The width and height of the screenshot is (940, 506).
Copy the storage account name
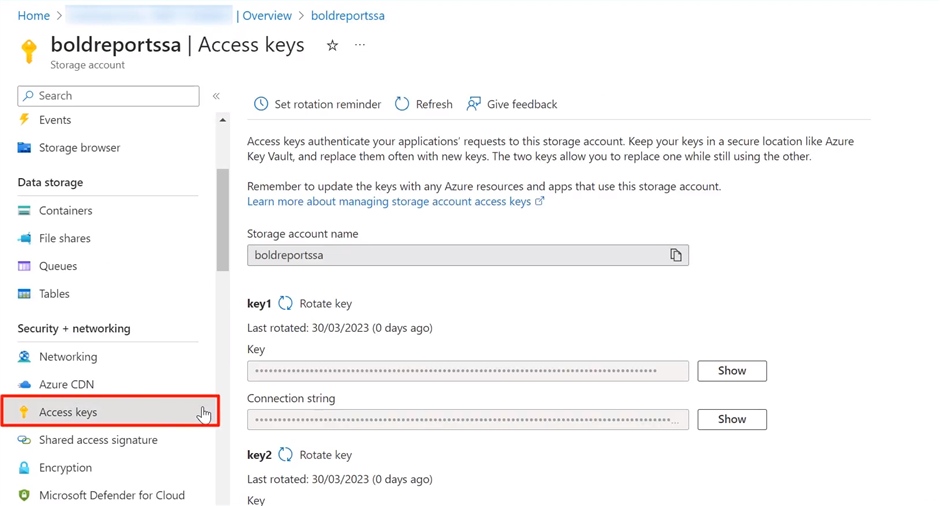[676, 255]
